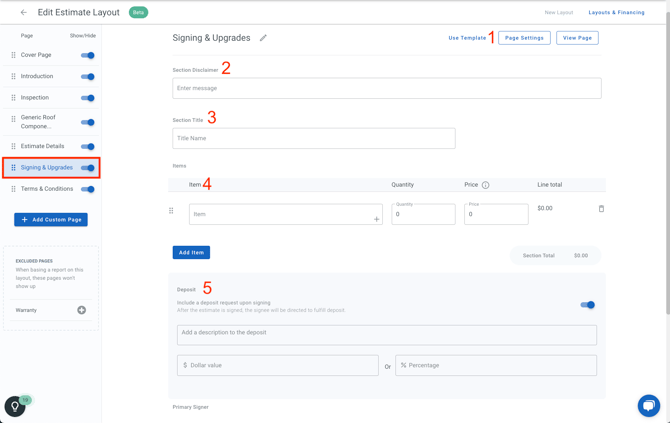Click the Add Item button
This screenshot has width=670, height=423.
click(x=191, y=253)
